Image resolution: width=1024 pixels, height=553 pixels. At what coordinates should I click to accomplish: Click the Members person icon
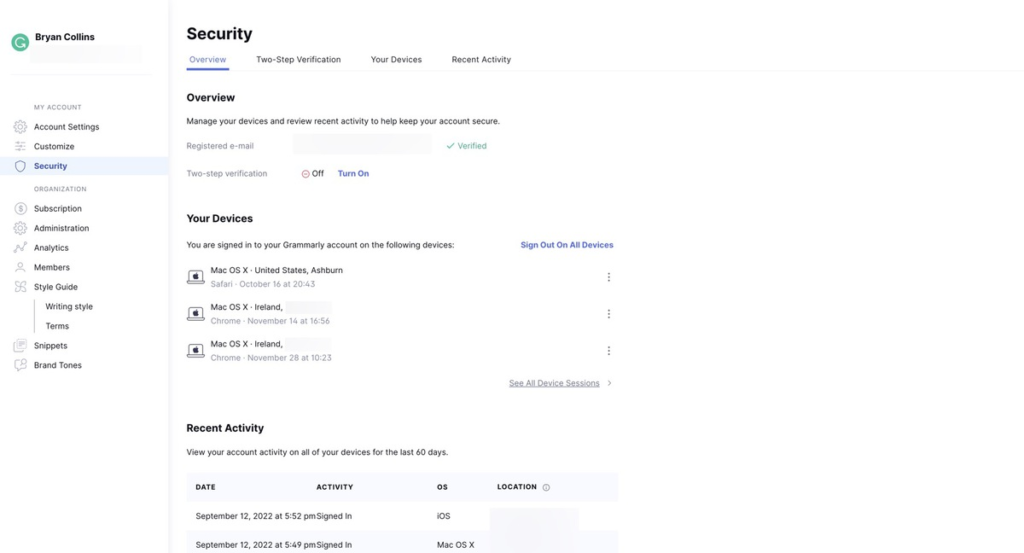coord(20,267)
